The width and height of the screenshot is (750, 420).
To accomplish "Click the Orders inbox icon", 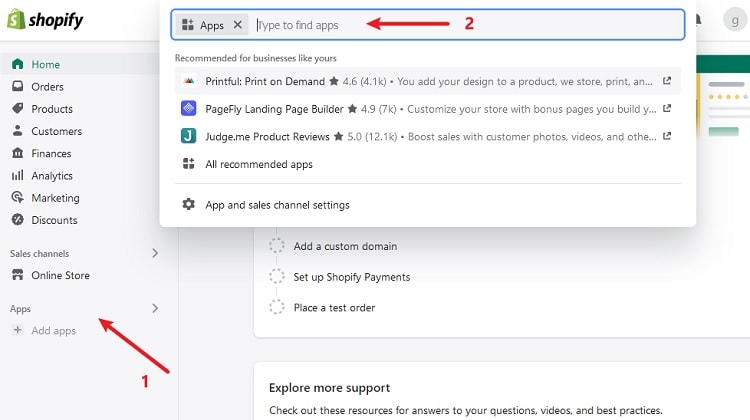I will [18, 86].
